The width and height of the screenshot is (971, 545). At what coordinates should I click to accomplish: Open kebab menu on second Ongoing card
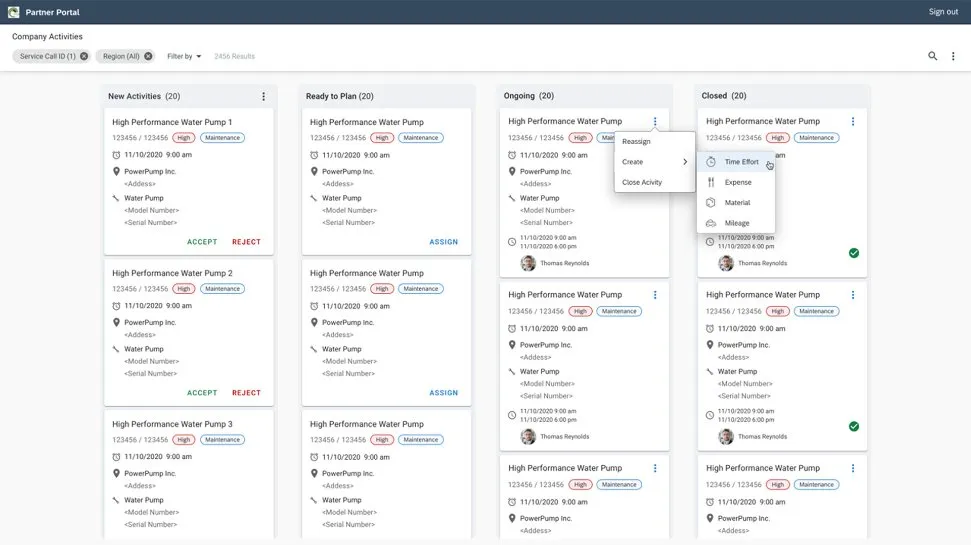pyautogui.click(x=655, y=295)
